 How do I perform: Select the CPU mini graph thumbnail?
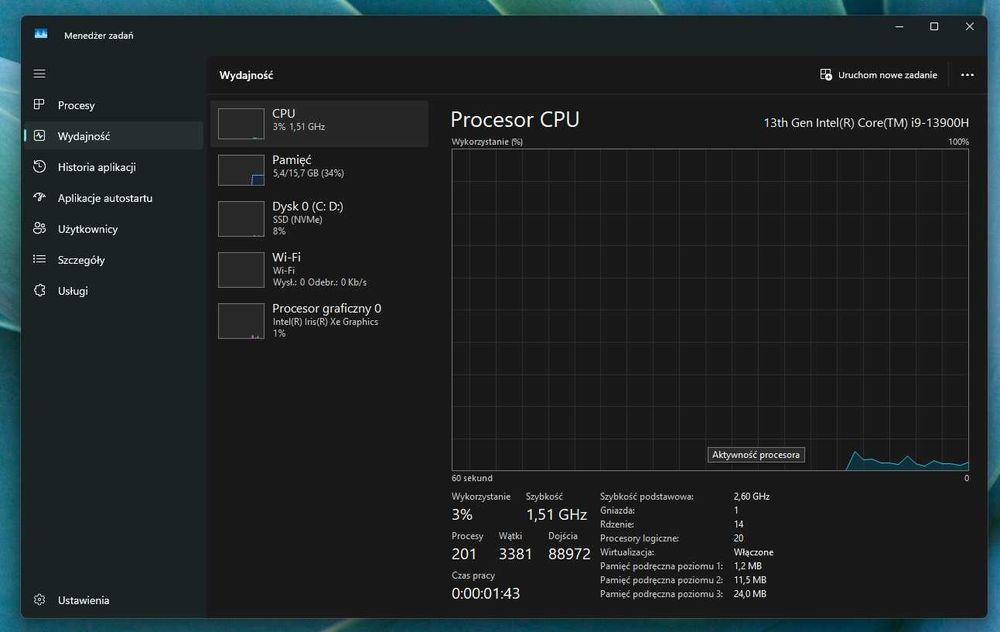pos(241,124)
